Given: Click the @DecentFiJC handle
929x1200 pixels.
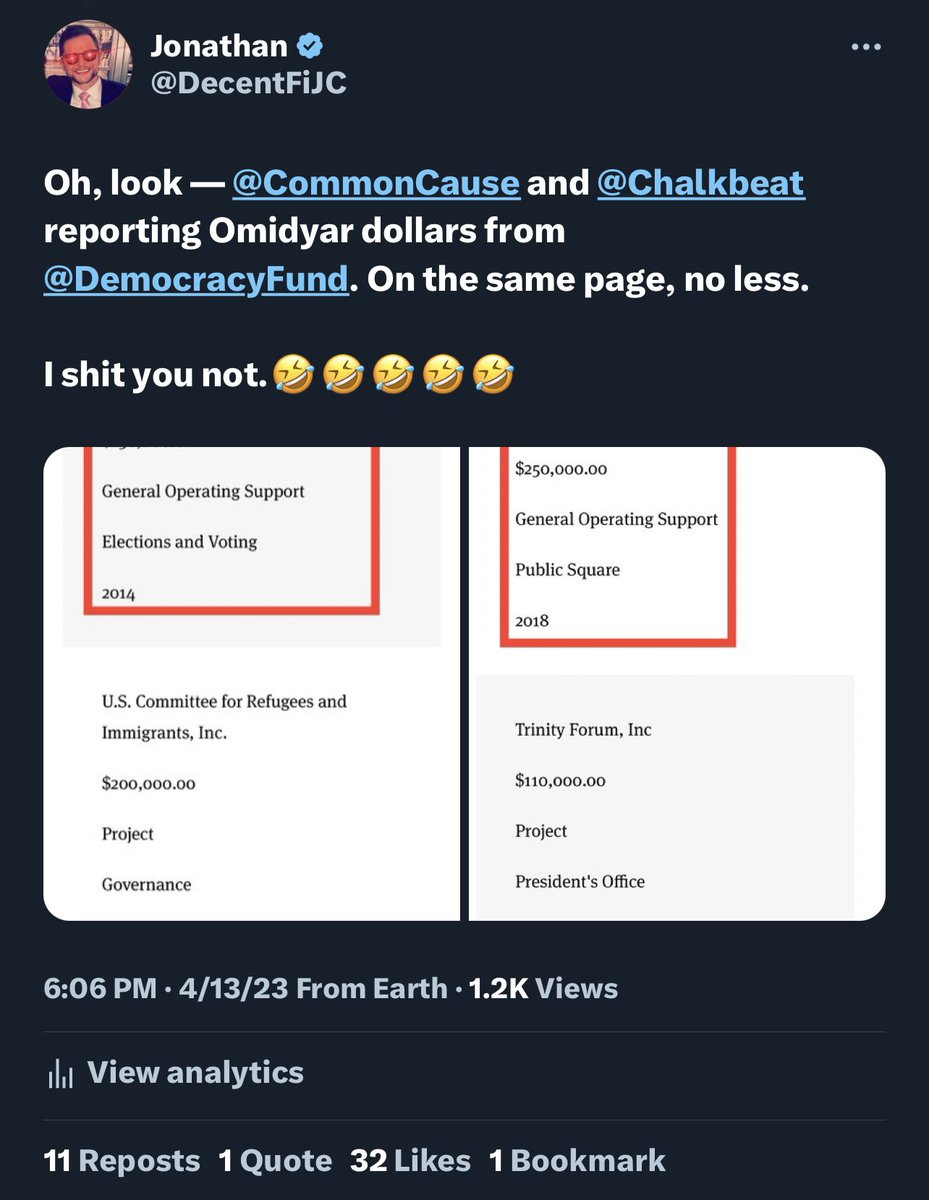Looking at the screenshot, I should [248, 82].
